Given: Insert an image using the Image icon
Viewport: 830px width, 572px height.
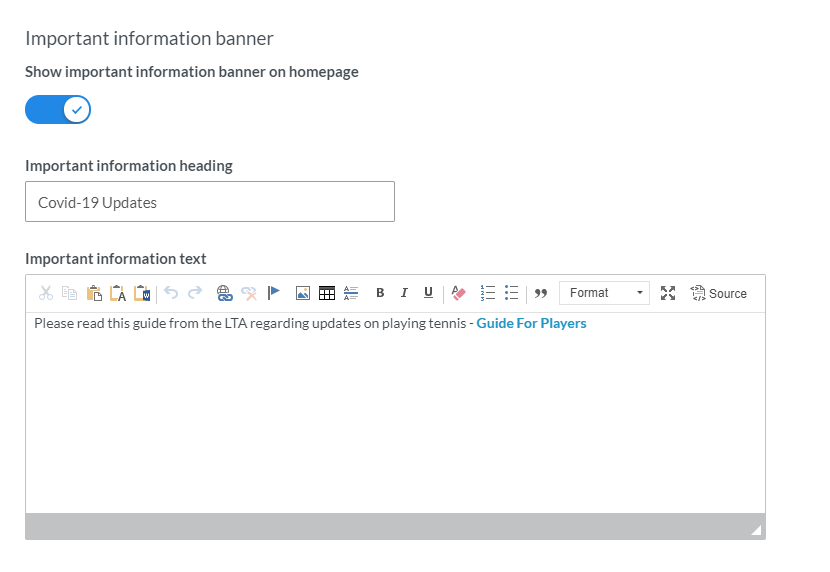Looking at the screenshot, I should [x=302, y=293].
